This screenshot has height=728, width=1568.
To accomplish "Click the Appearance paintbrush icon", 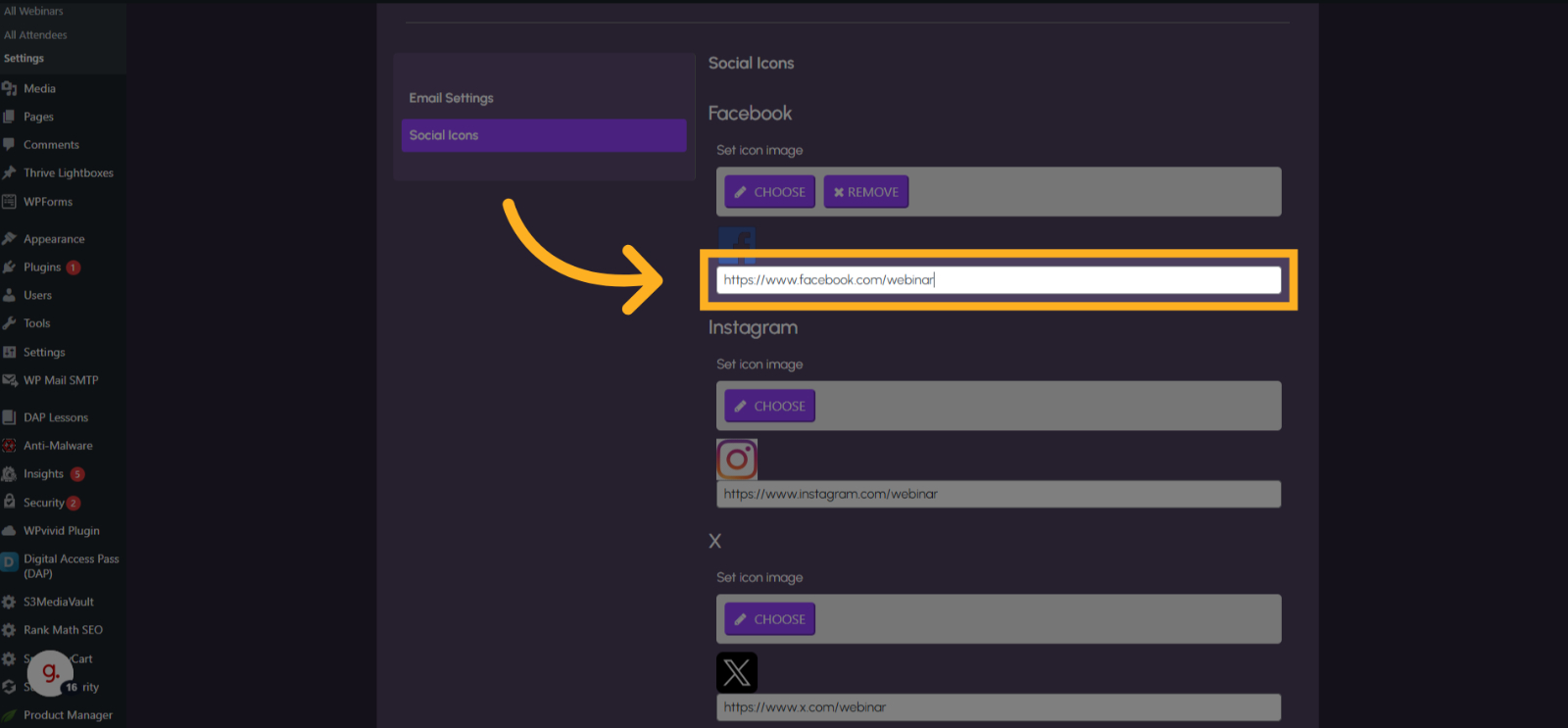I will point(10,238).
